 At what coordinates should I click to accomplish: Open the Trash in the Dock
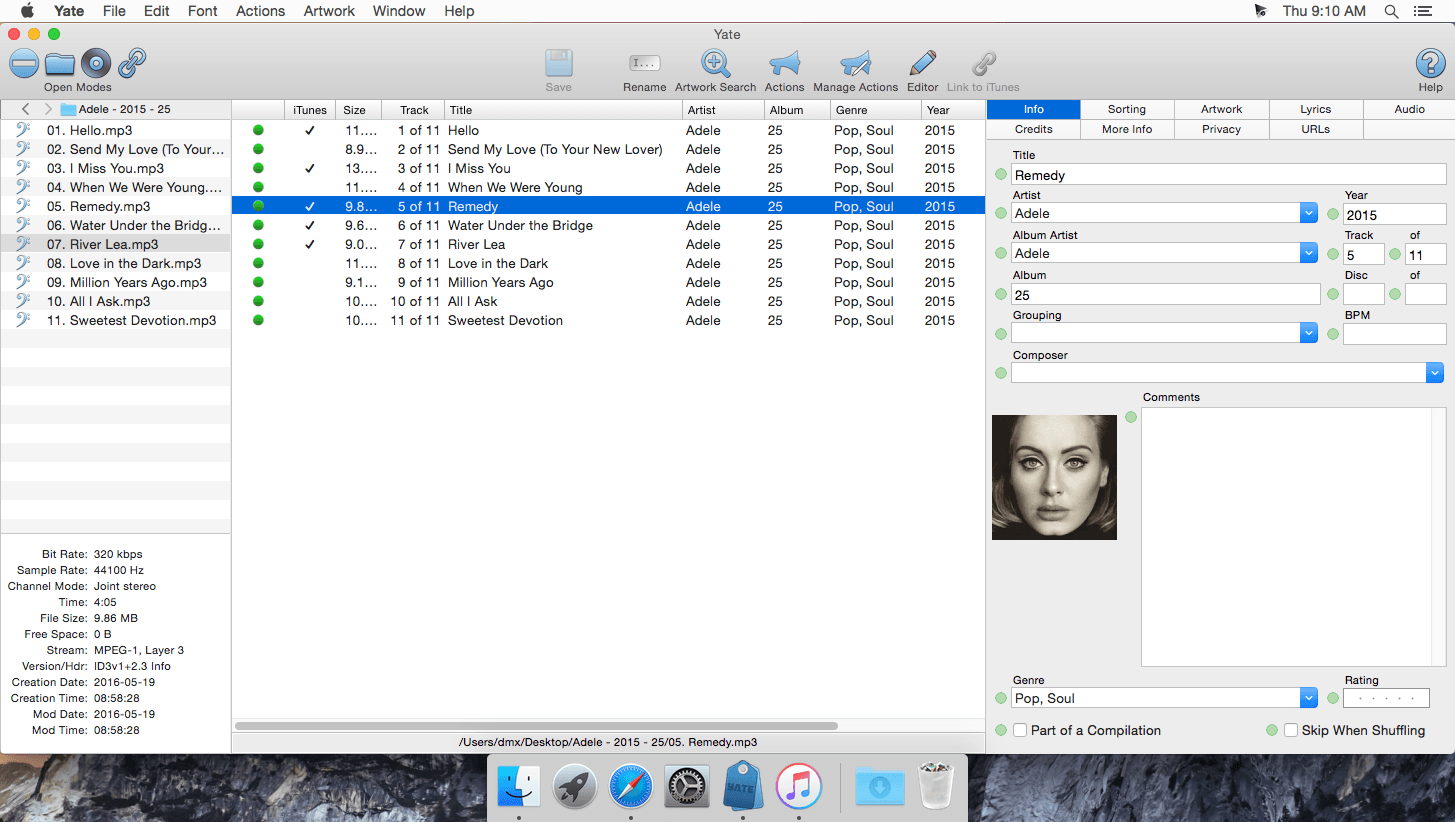point(936,786)
